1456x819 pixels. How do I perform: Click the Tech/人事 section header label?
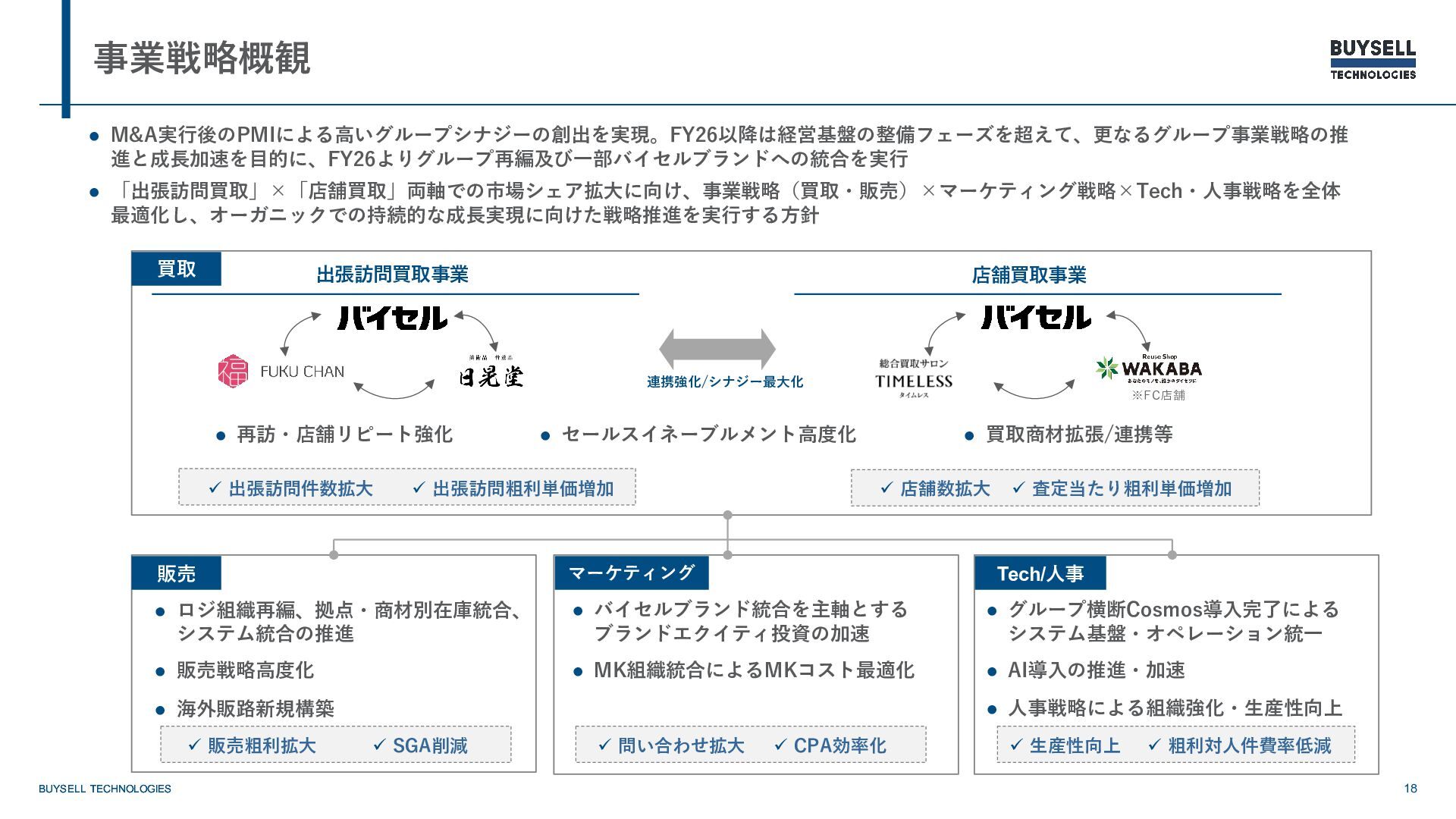click(x=1040, y=573)
